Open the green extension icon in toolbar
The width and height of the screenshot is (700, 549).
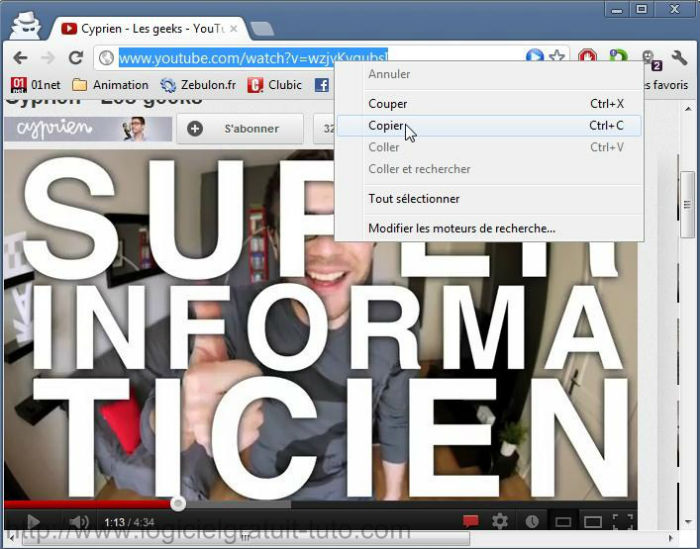[x=619, y=57]
